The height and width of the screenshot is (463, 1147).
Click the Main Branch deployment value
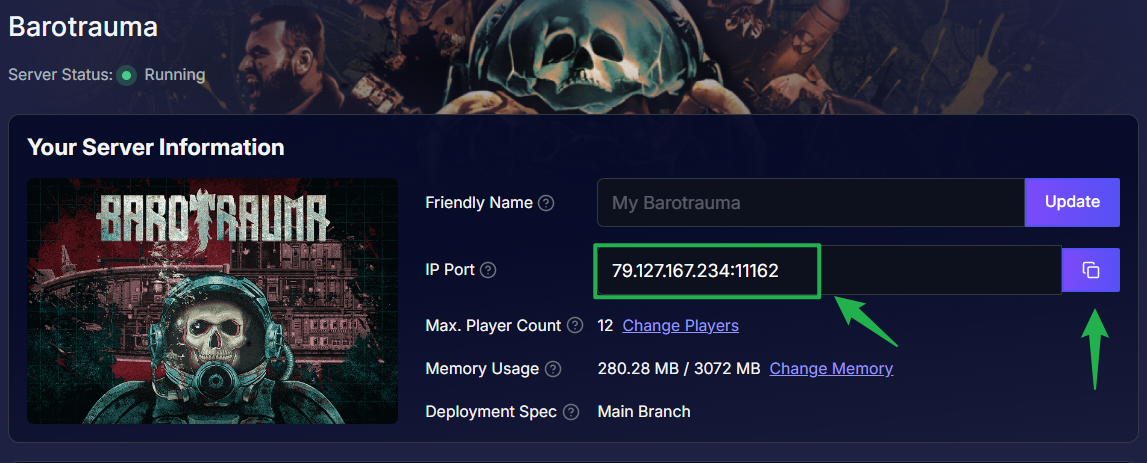point(643,412)
